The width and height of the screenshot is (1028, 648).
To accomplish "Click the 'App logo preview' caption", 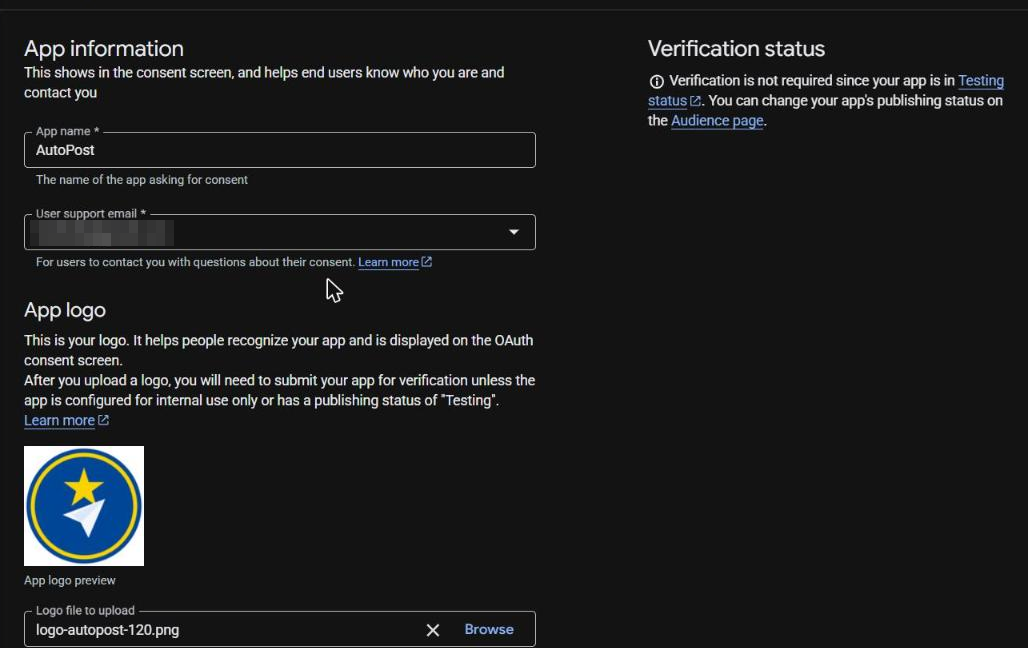I will (x=69, y=580).
